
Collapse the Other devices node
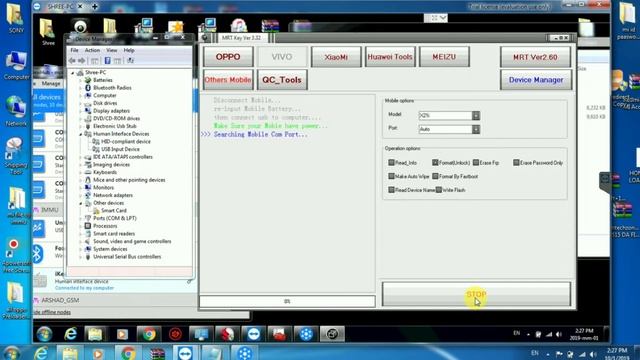(81, 203)
